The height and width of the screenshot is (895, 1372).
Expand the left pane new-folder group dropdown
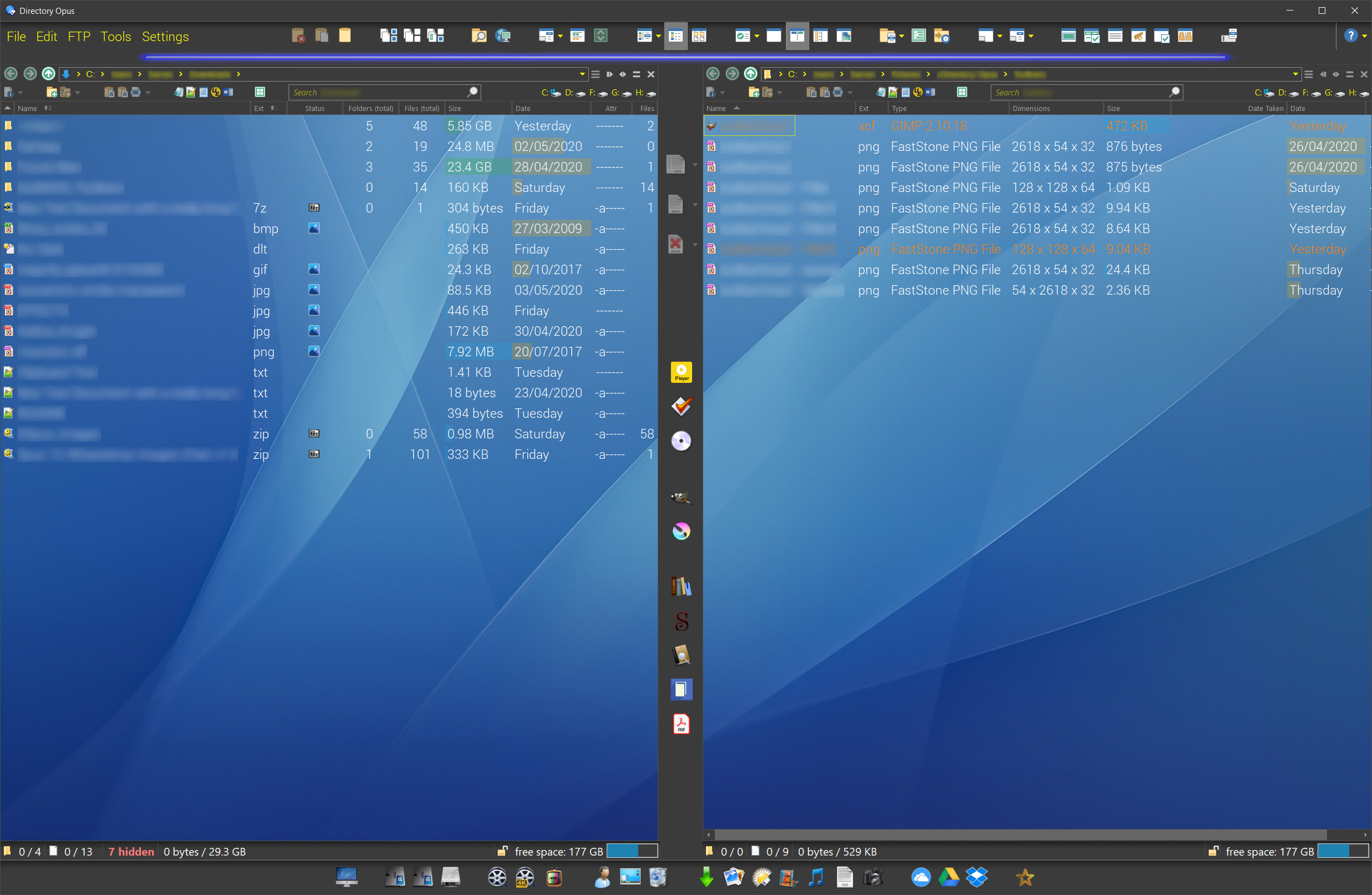77,92
